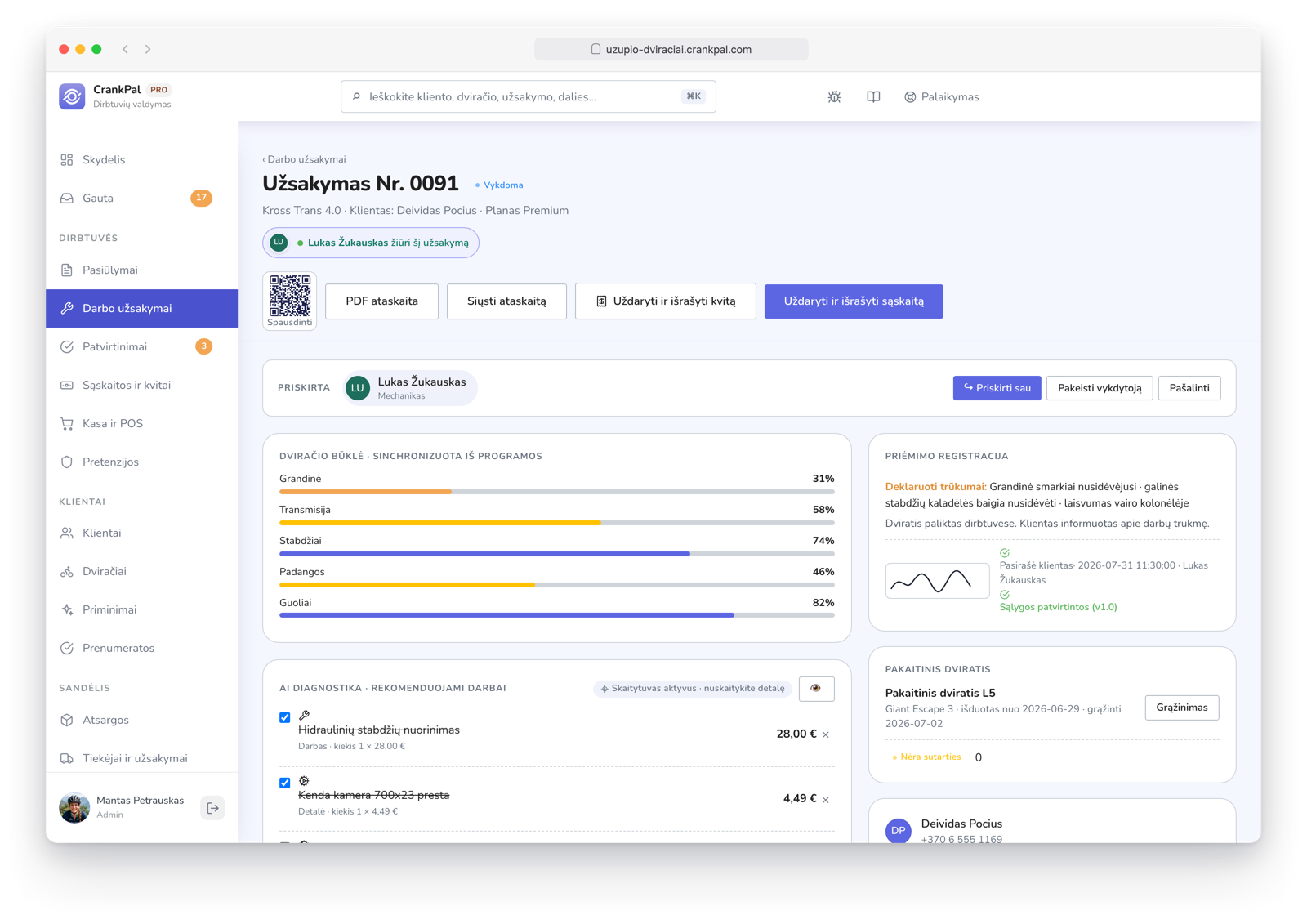1307x924 pixels.
Task: Click the Transmisija 58% progress bar
Action: click(x=557, y=523)
